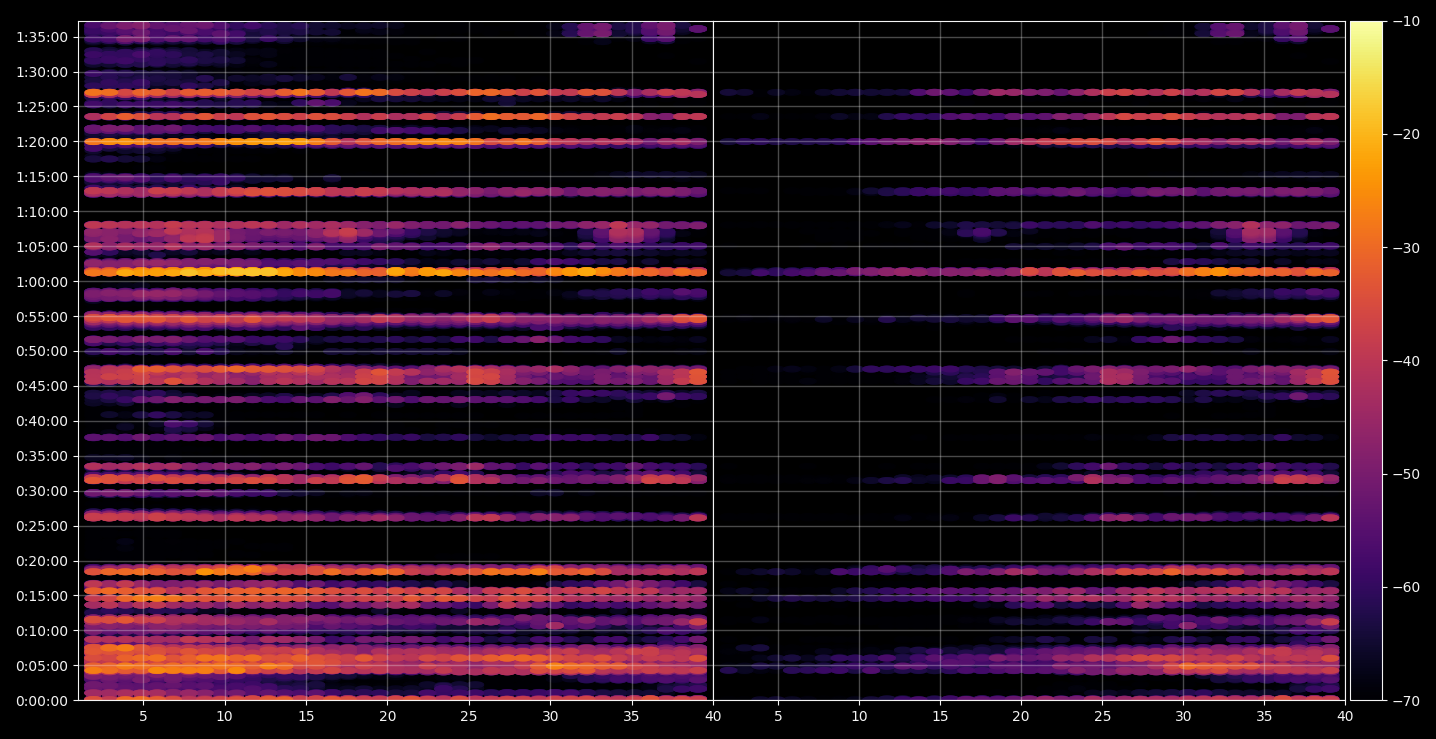The width and height of the screenshot is (1436, 739).
Task: Select the 0:15:00 y-axis label
Action: tap(42, 596)
